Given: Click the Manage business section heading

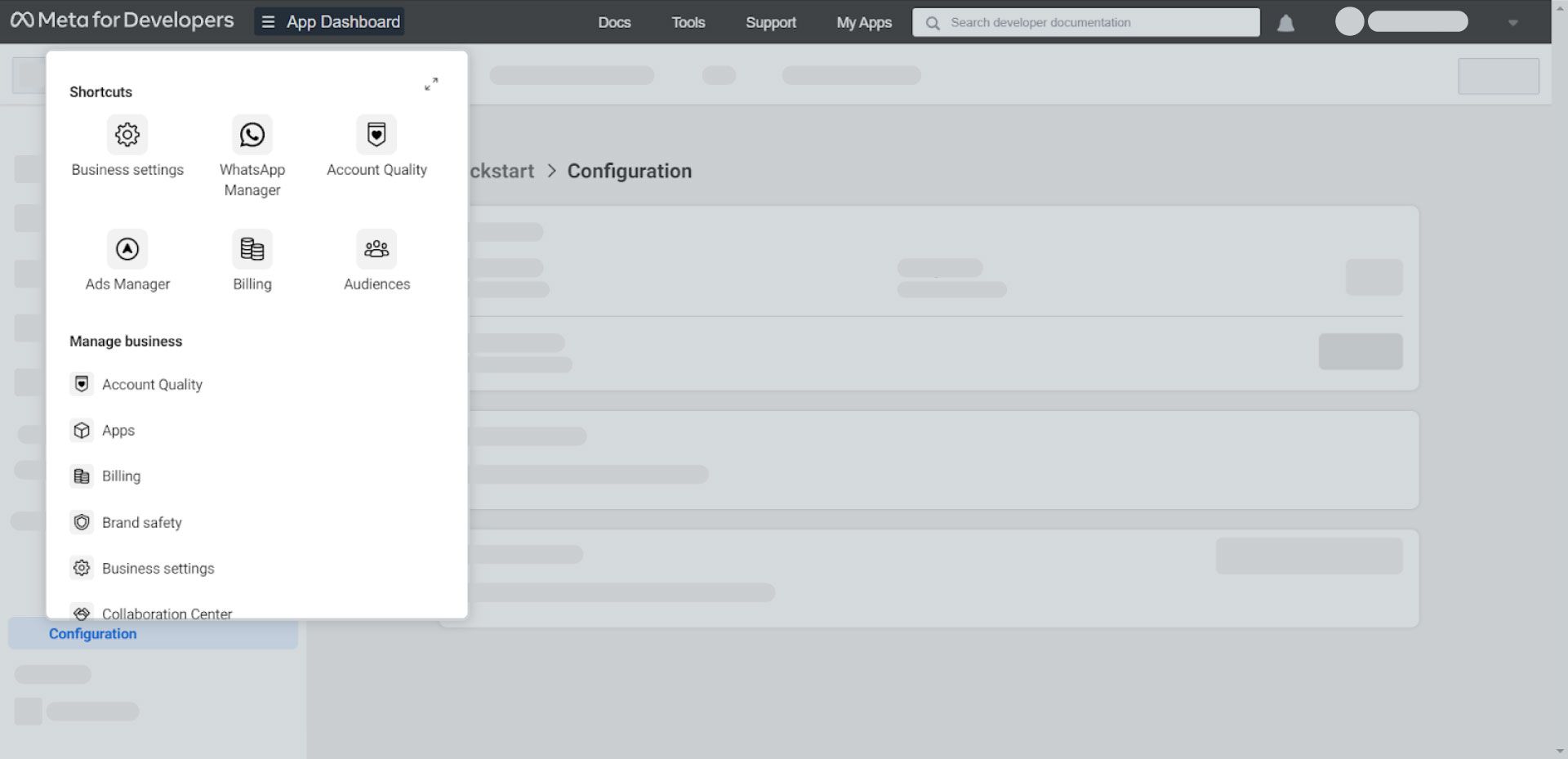Looking at the screenshot, I should click(126, 342).
